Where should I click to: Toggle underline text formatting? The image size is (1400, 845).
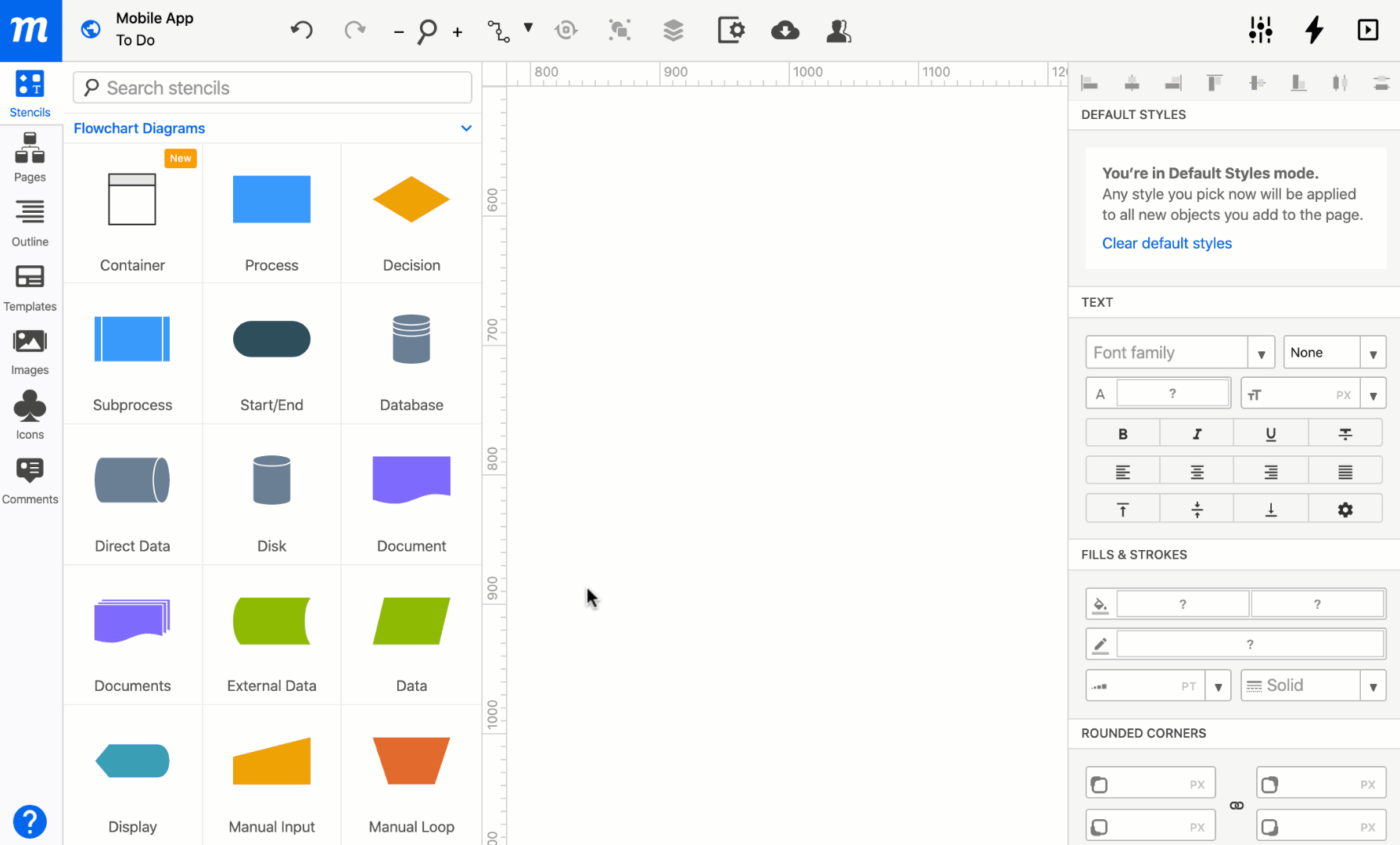[x=1270, y=432]
